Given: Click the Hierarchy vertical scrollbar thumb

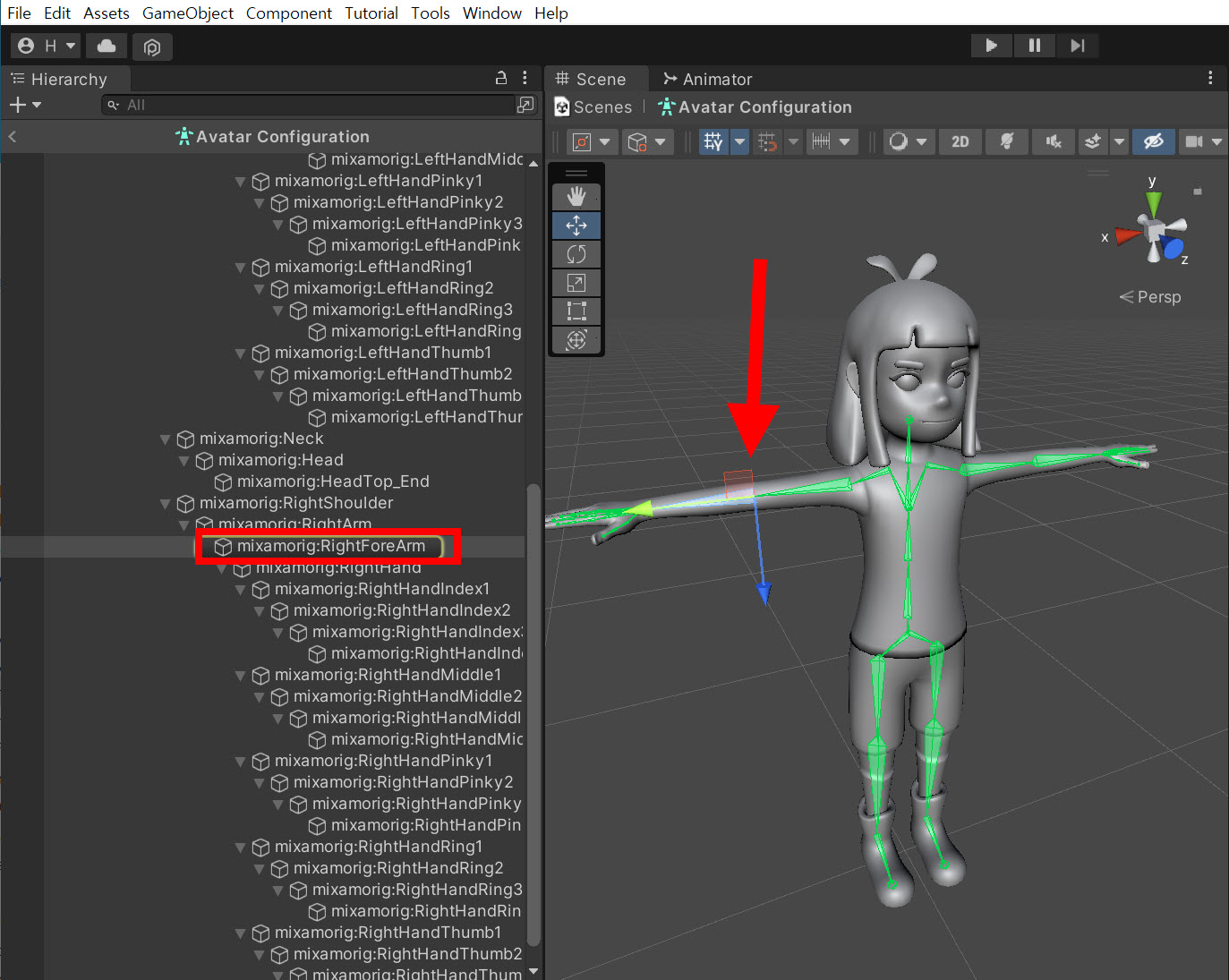Looking at the screenshot, I should (x=533, y=714).
